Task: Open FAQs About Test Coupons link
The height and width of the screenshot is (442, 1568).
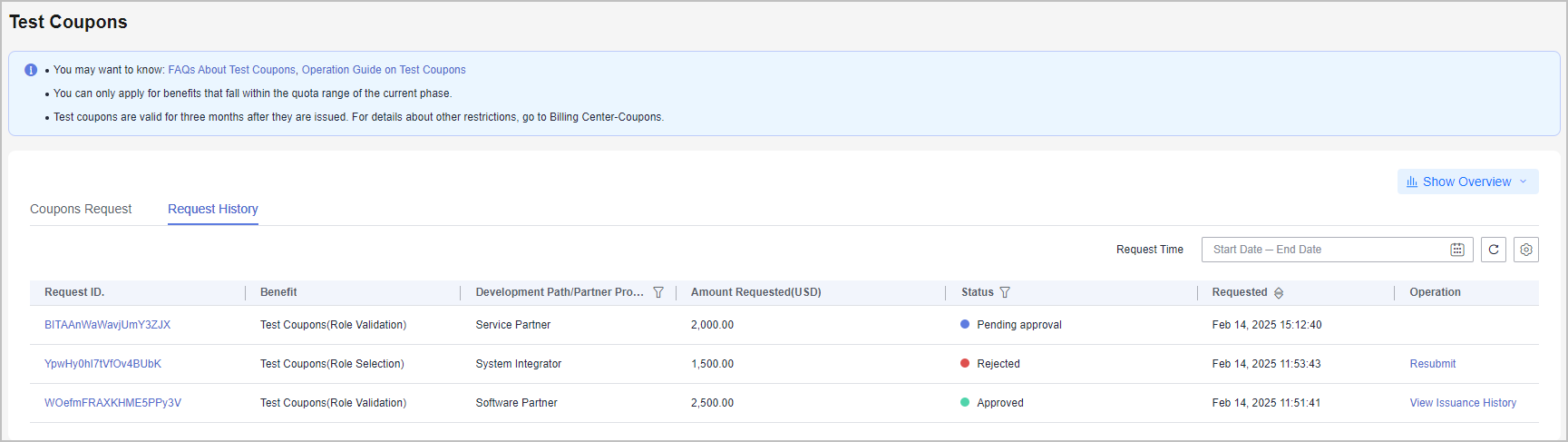Action: point(231,70)
